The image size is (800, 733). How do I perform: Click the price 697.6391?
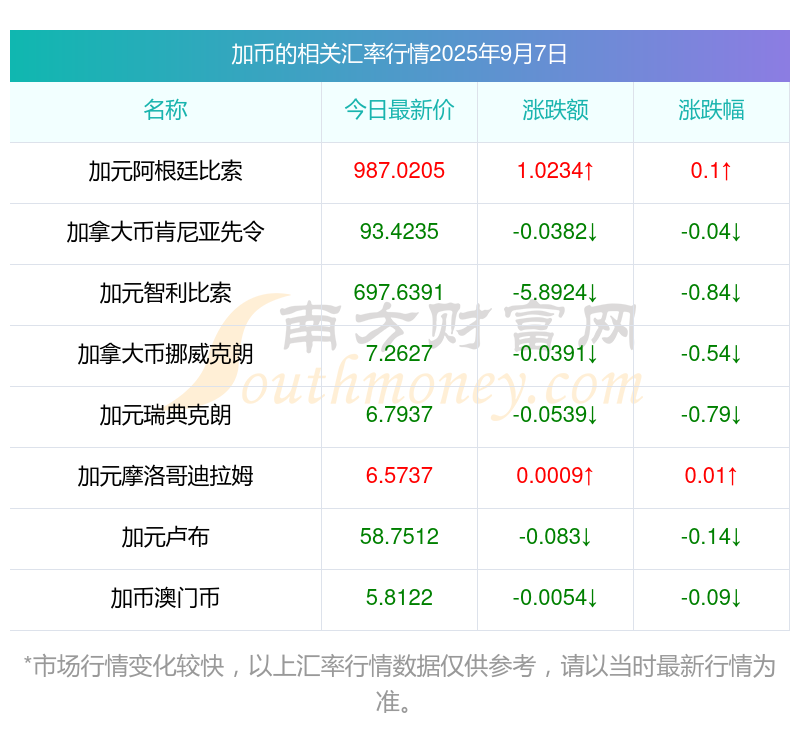click(399, 293)
